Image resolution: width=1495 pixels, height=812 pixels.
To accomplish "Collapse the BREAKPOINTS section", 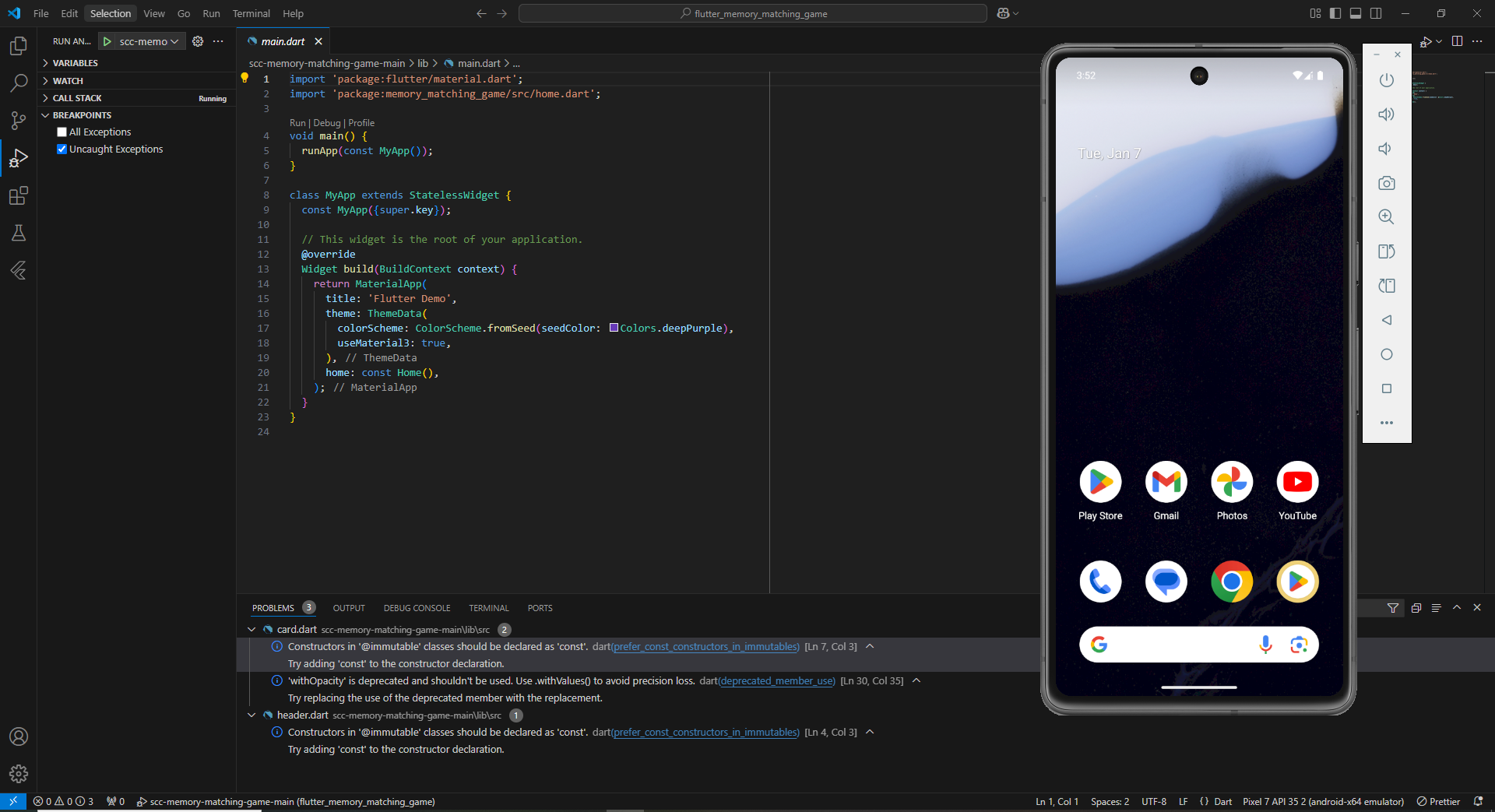I will pos(136,115).
